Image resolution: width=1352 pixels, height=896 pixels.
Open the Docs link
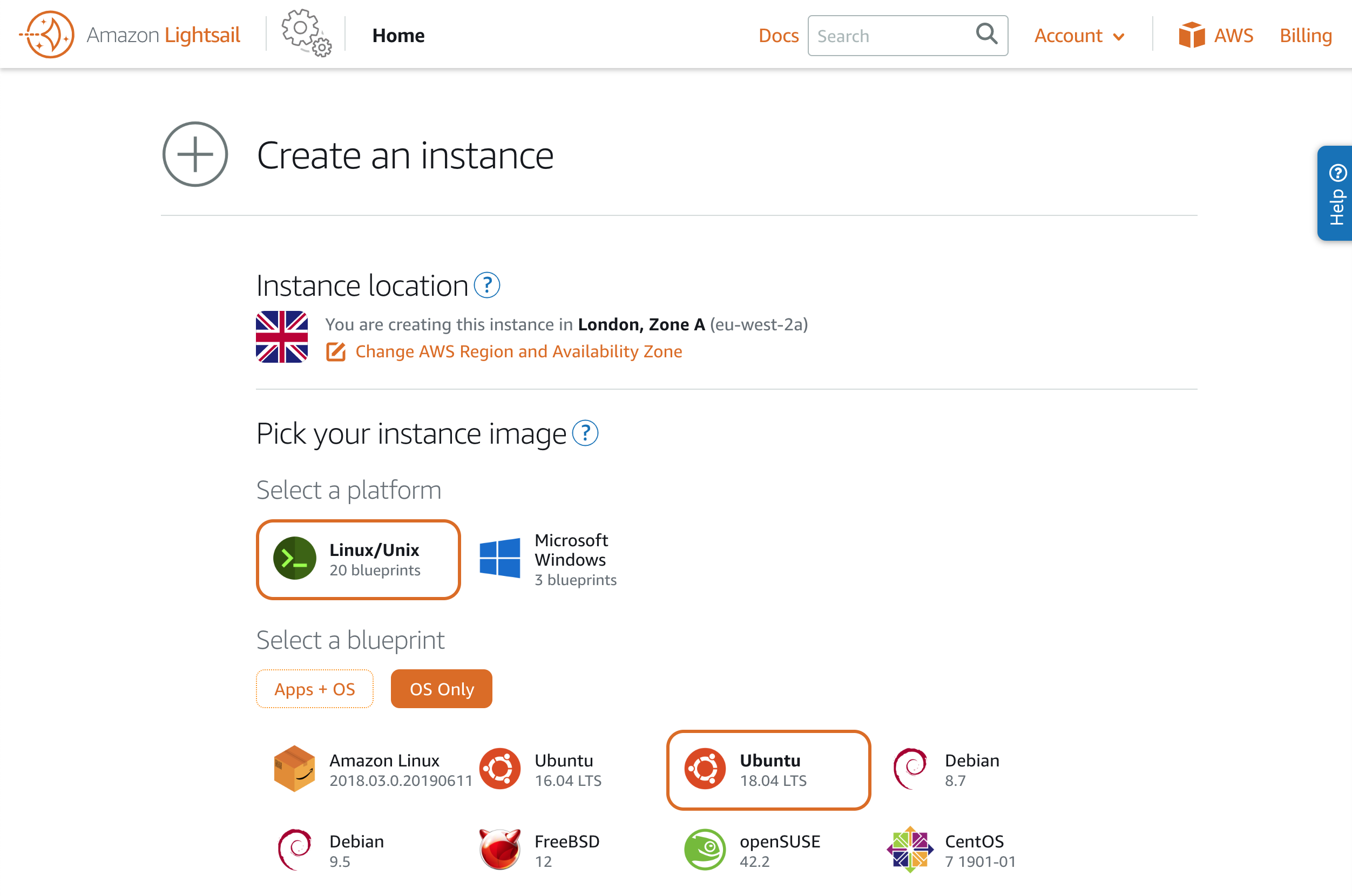click(778, 36)
